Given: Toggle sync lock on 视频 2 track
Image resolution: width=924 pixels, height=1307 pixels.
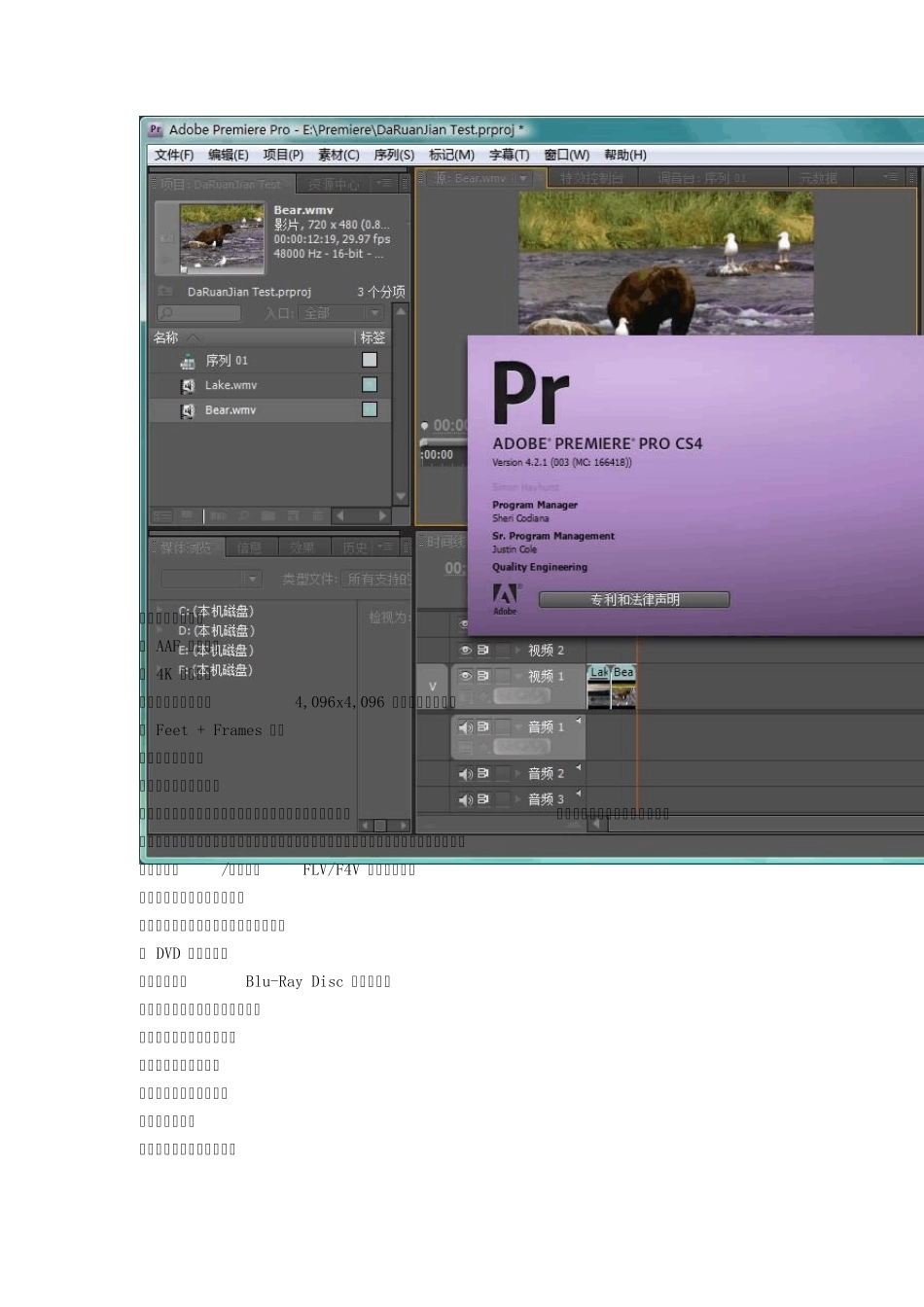Looking at the screenshot, I should [x=483, y=651].
